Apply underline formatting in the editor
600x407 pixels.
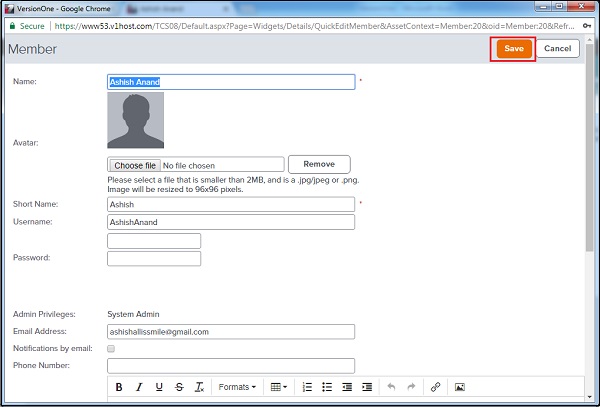pos(159,387)
